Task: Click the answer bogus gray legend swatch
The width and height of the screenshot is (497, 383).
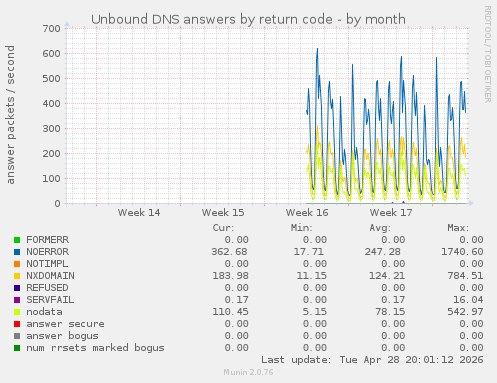Action: click(x=17, y=336)
